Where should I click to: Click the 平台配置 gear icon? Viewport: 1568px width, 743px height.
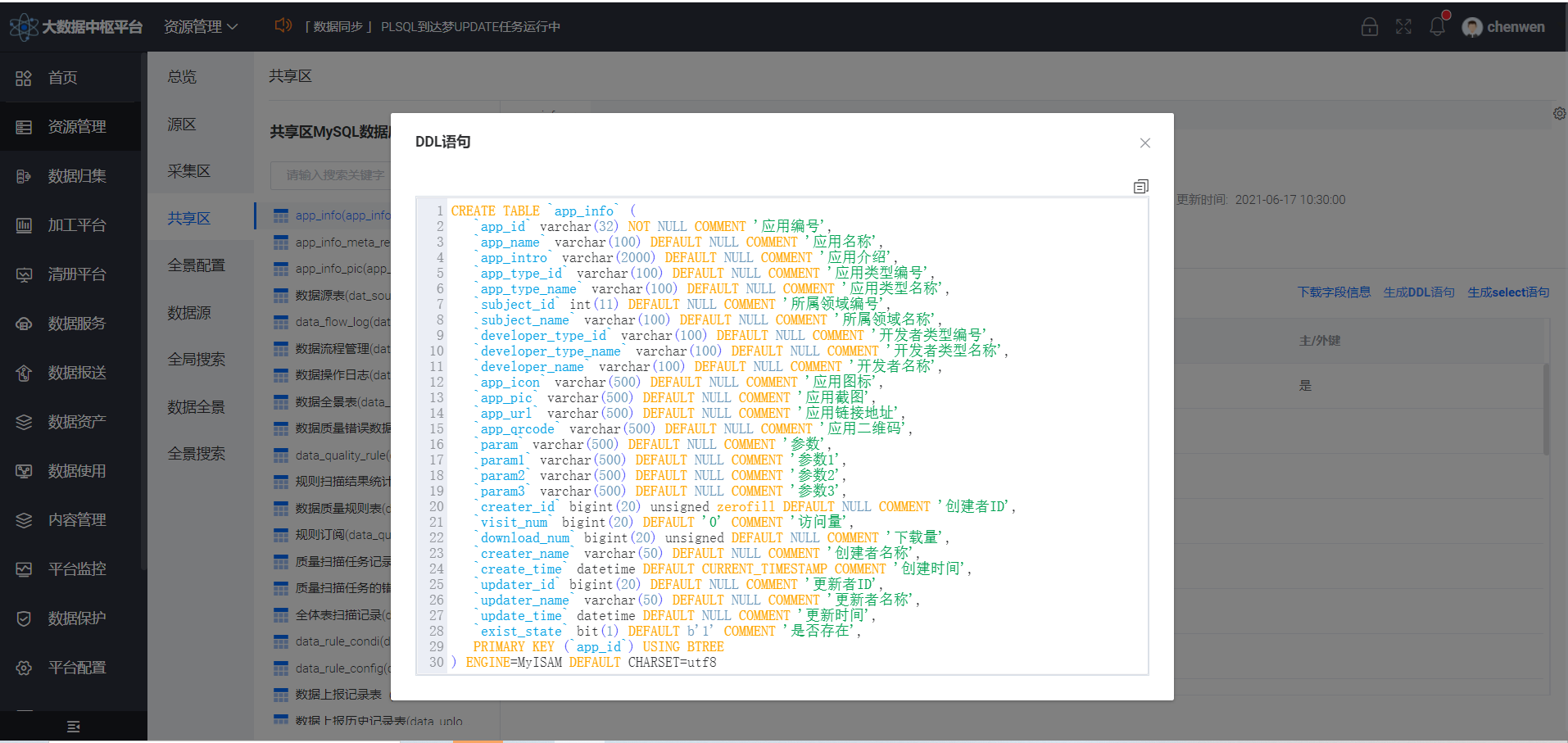tap(24, 668)
